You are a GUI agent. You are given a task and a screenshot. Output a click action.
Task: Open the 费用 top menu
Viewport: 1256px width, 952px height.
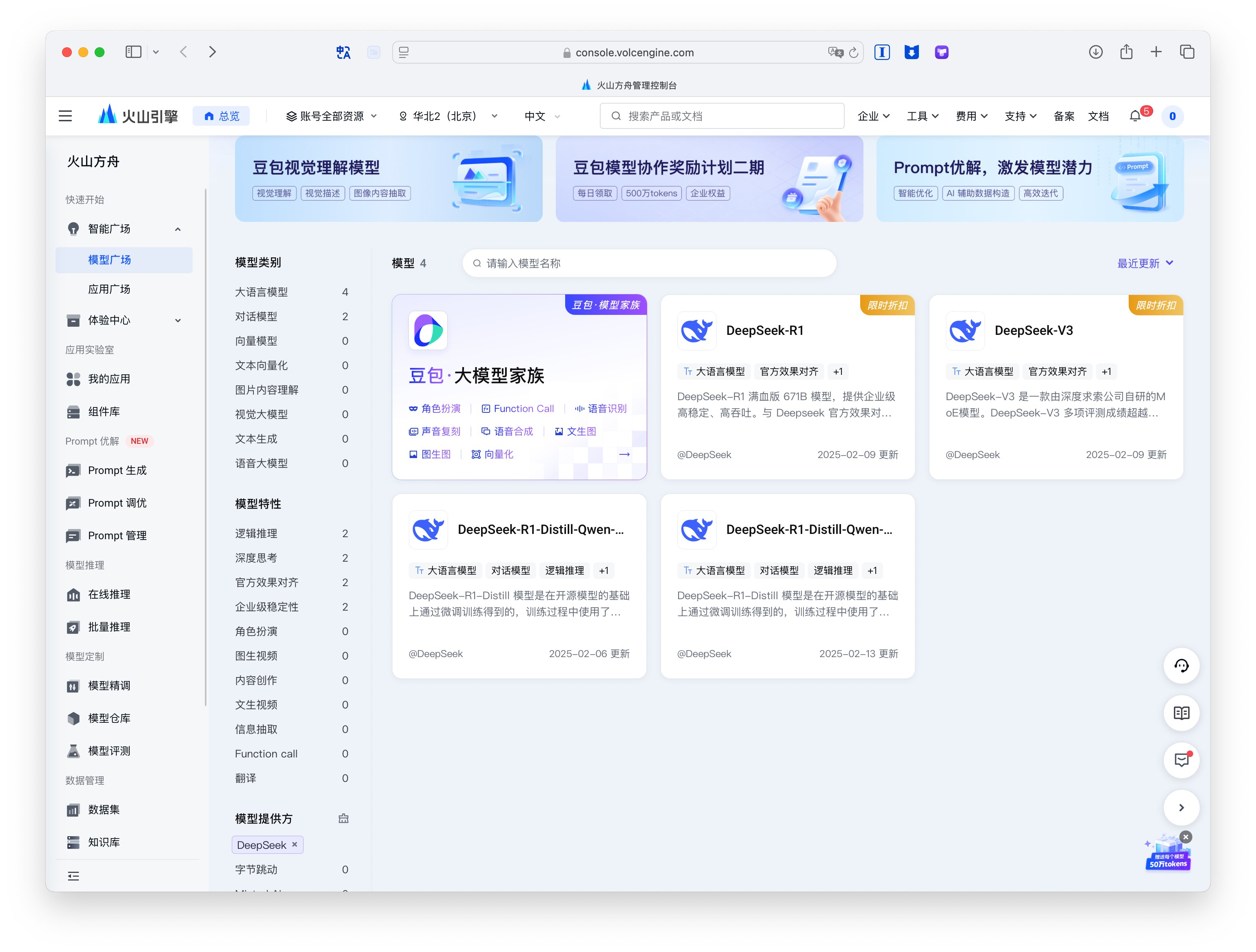pyautogui.click(x=971, y=116)
